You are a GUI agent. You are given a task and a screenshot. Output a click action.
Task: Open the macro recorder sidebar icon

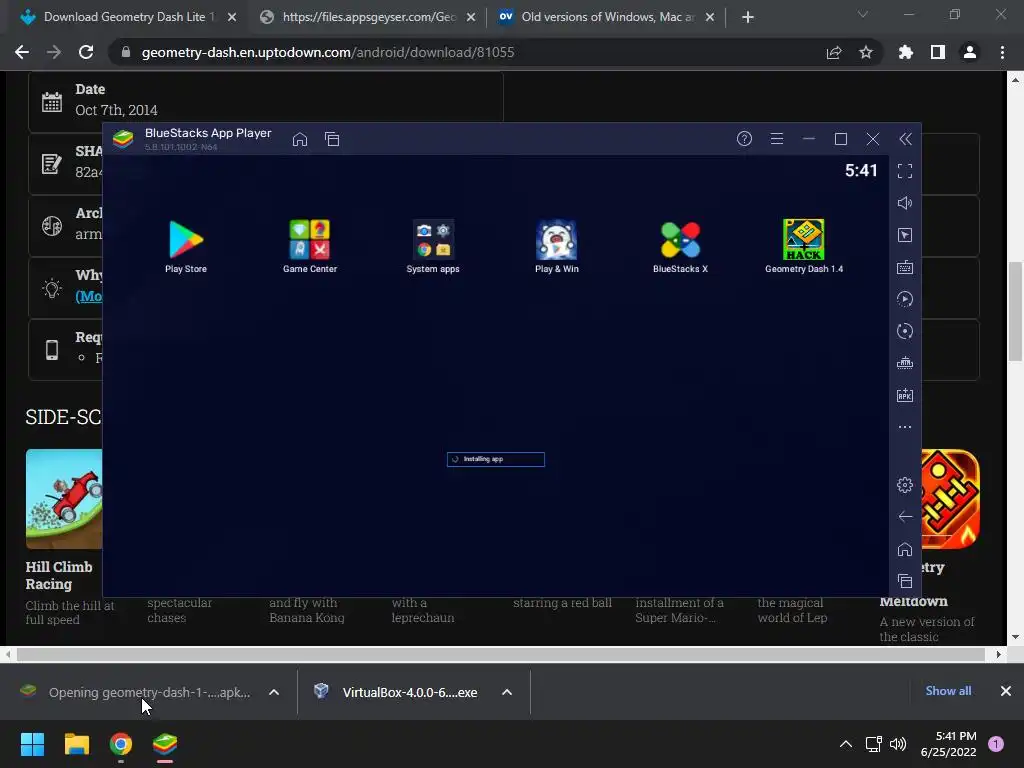pyautogui.click(x=904, y=363)
